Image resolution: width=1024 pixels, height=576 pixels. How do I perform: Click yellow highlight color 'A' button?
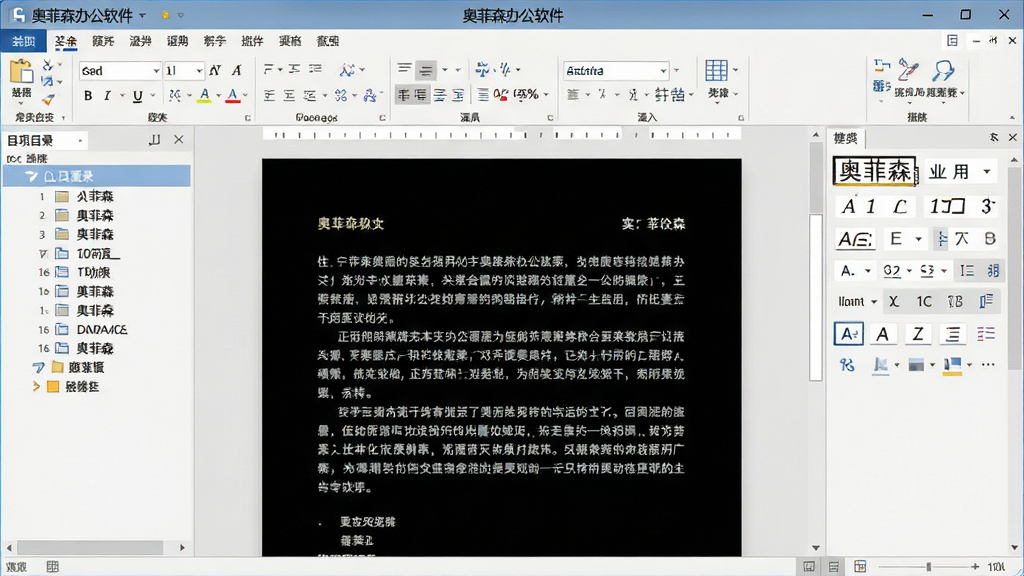204,96
